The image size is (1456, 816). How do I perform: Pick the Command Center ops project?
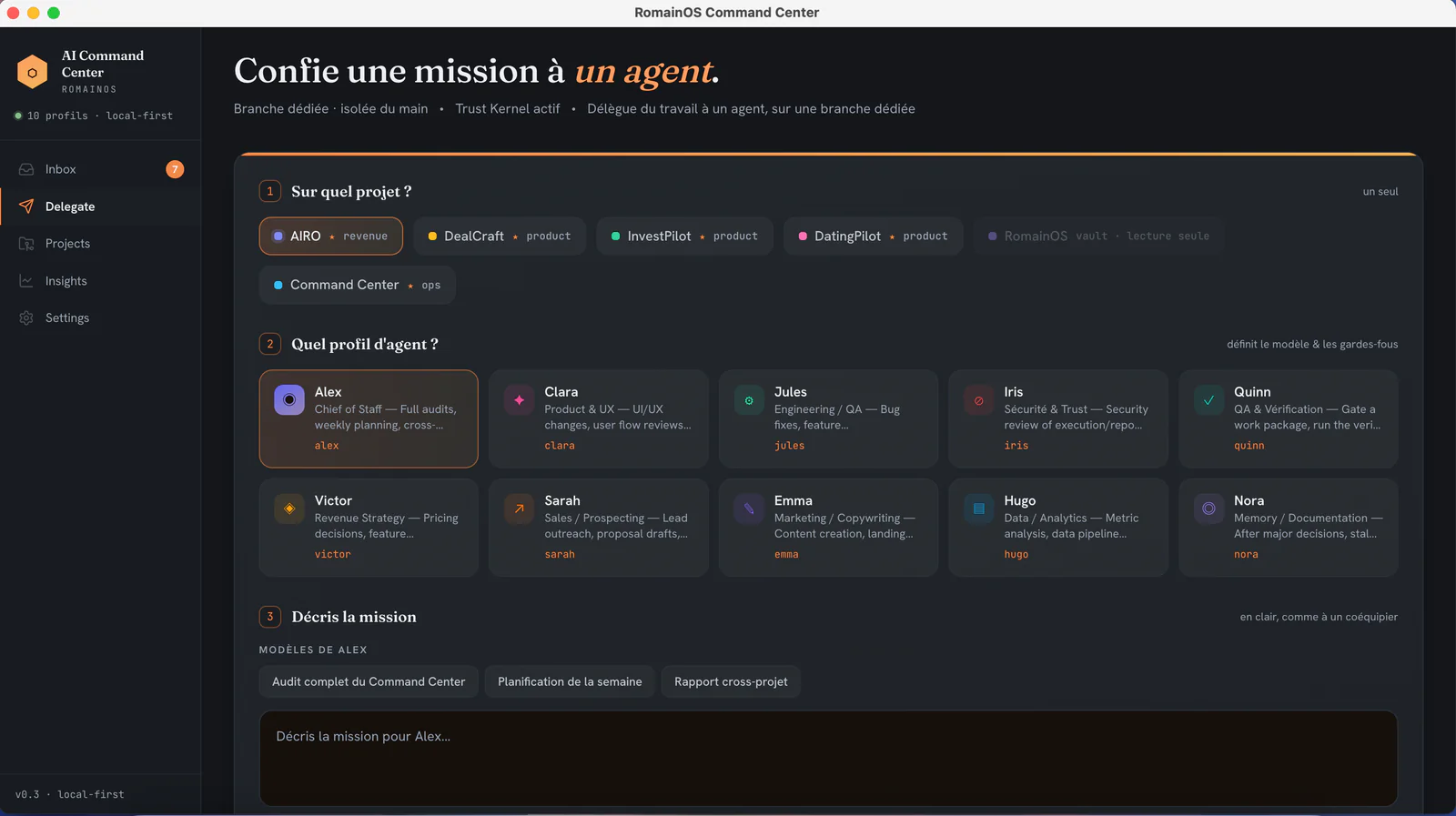pos(358,285)
